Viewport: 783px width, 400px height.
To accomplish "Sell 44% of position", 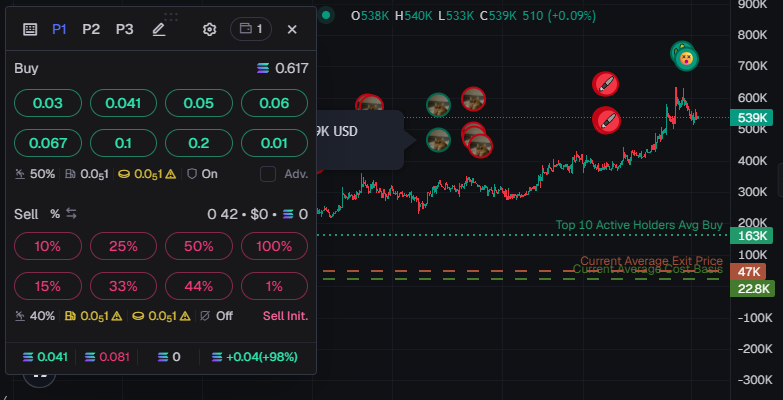I will tap(199, 286).
